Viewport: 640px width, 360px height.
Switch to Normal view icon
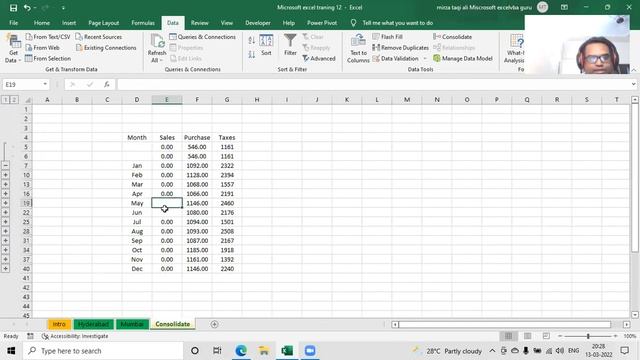click(x=509, y=336)
